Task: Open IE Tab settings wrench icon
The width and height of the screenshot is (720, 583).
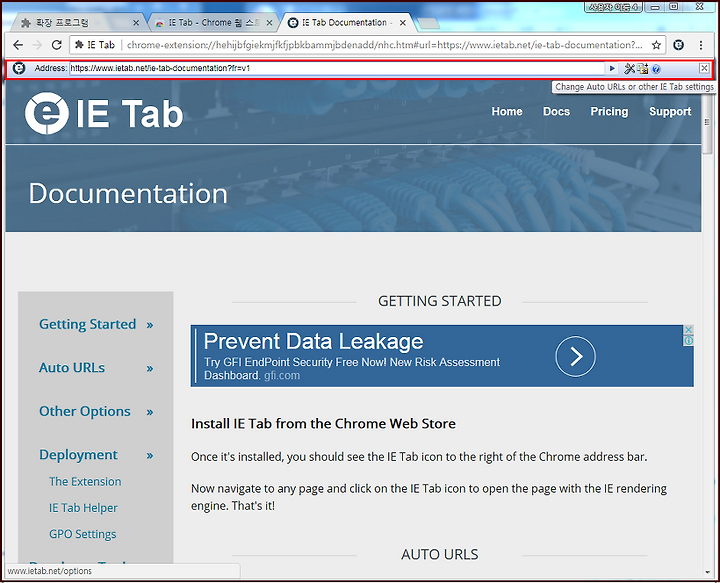Action: coord(630,68)
